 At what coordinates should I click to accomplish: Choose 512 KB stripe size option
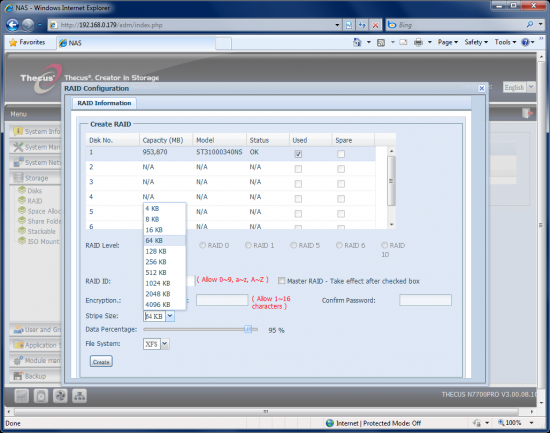[x=165, y=273]
